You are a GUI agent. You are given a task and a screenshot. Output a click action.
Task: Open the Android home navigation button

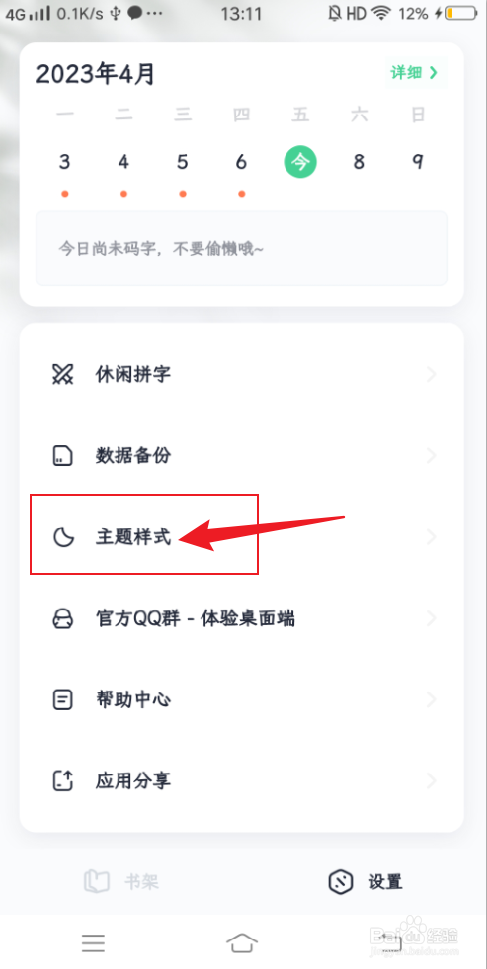[242, 942]
